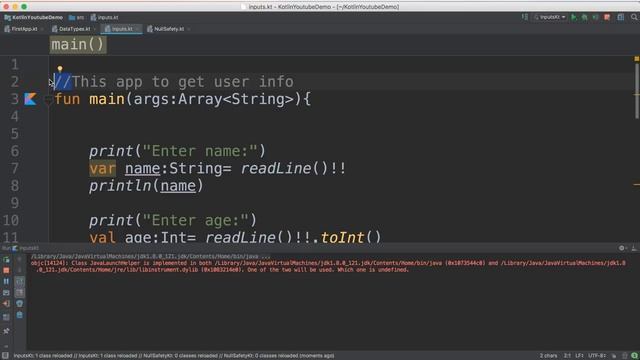Screen dimensions: 640x360
Task: Click the Rerun icon in Run panel
Action: point(6,260)
